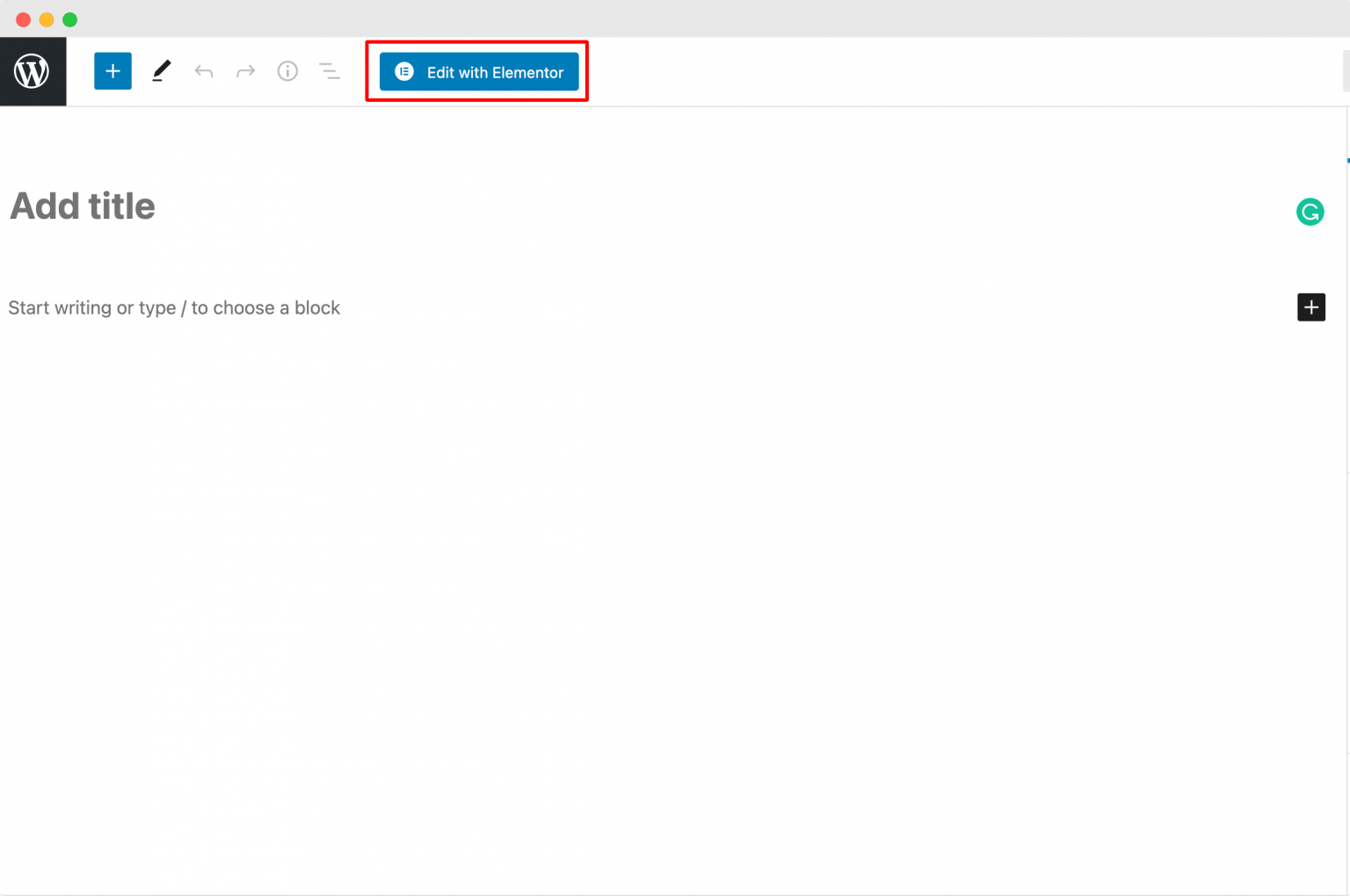Screen dimensions: 1350x896
Task: Click the Grammarly green icon
Action: tap(1310, 212)
